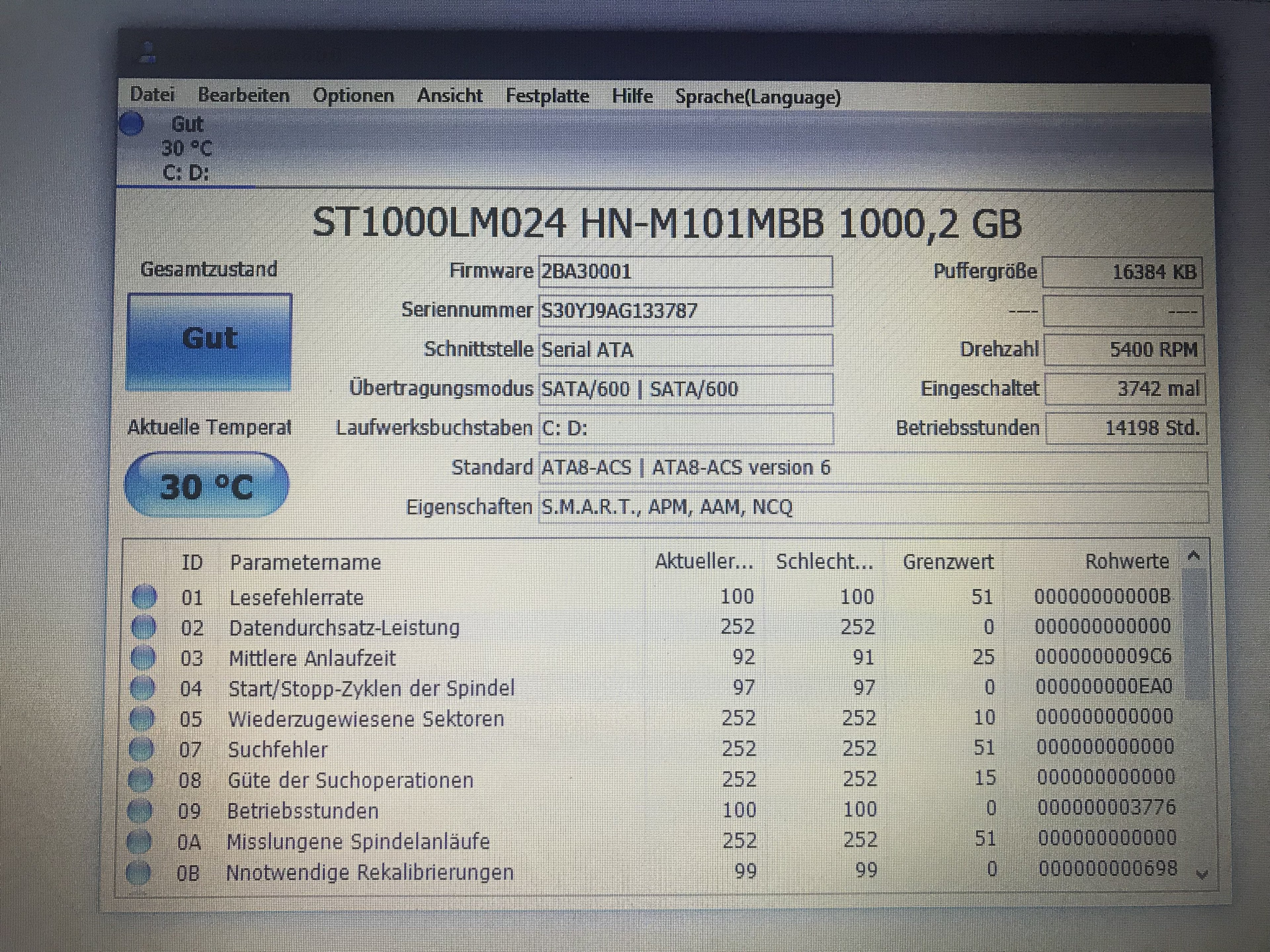
Task: Click the application icon in title bar
Action: (x=148, y=53)
